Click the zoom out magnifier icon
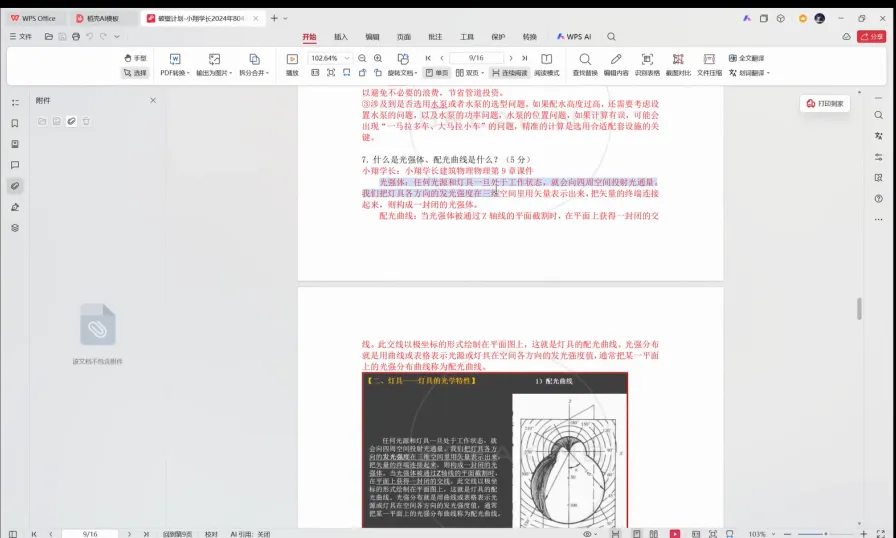The height and width of the screenshot is (538, 896). (362, 58)
